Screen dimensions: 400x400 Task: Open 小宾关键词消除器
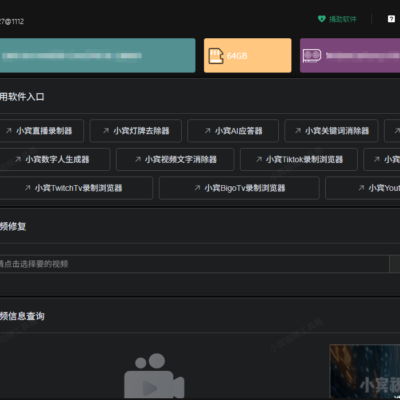point(331,131)
